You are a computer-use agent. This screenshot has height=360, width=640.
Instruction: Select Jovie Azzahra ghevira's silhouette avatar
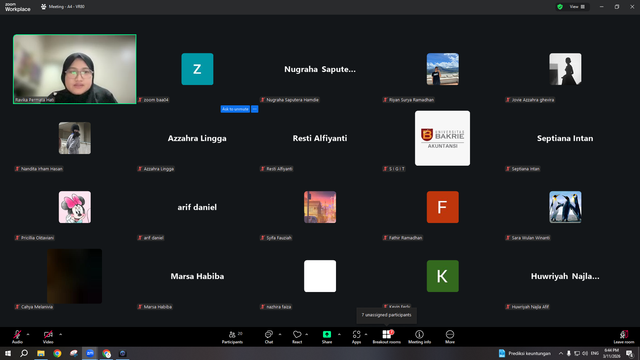[565, 69]
